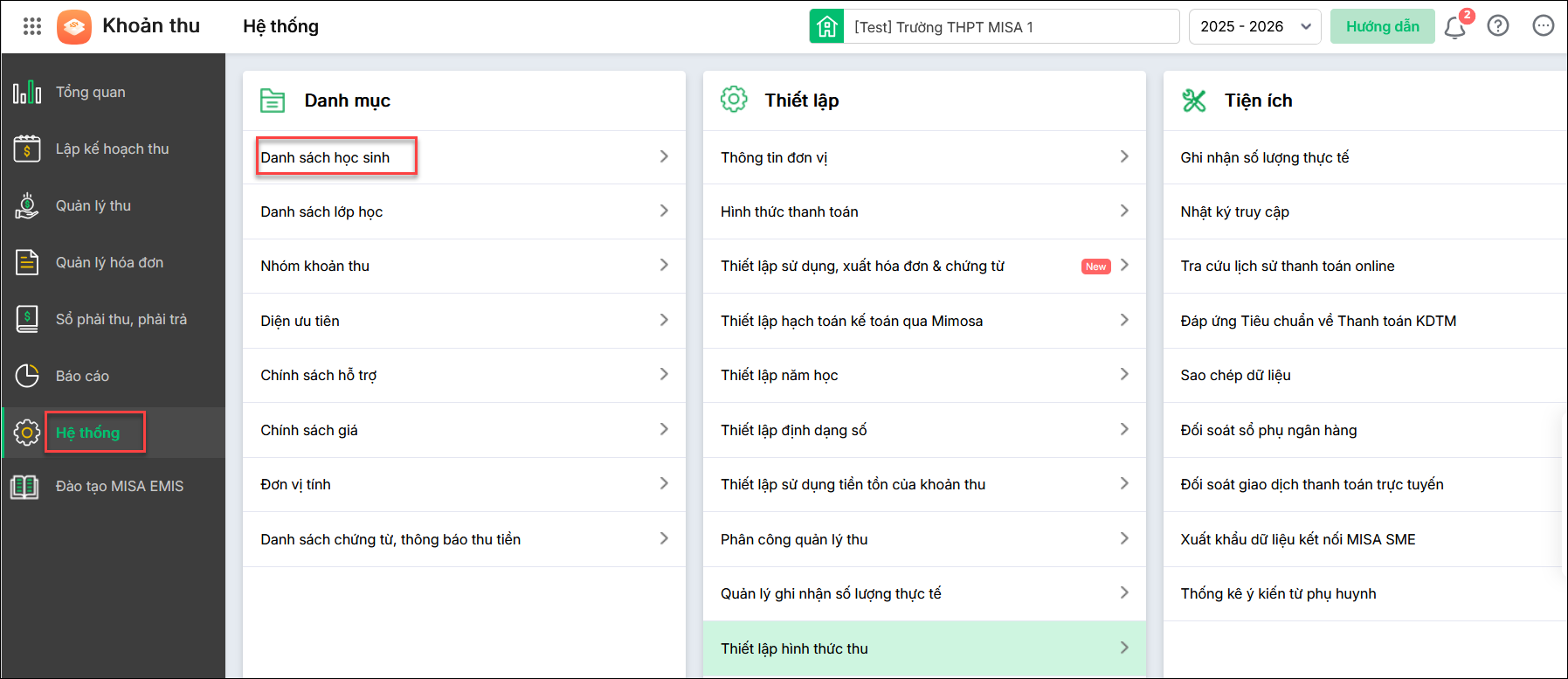Image resolution: width=1568 pixels, height=679 pixels.
Task: Expand the Thiết lập năm học arrow
Action: pyautogui.click(x=1124, y=374)
